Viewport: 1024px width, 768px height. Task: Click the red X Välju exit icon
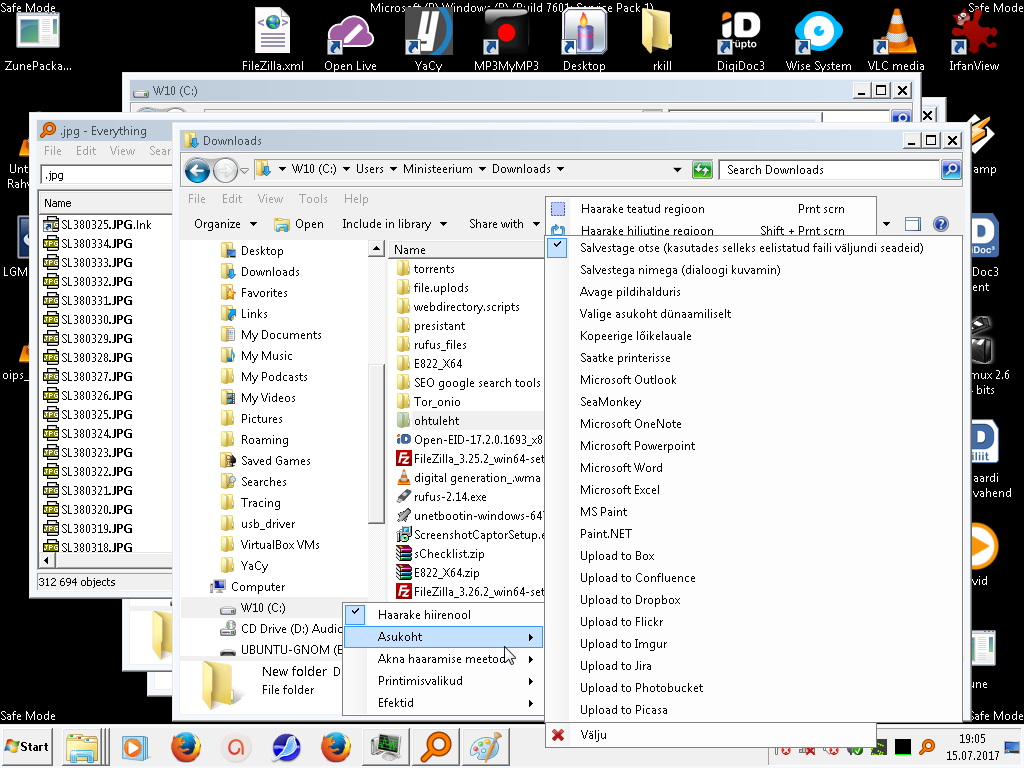(x=558, y=735)
